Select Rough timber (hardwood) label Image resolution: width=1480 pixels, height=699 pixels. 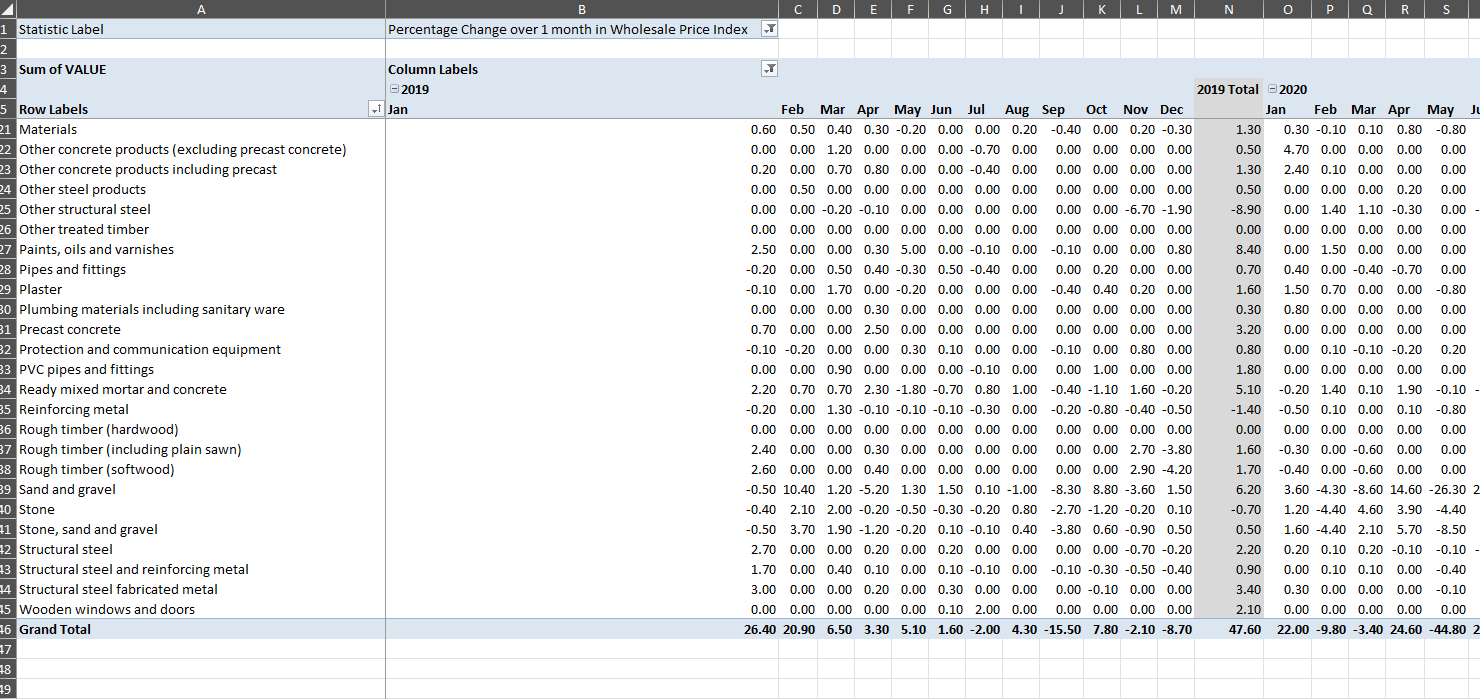(99, 429)
